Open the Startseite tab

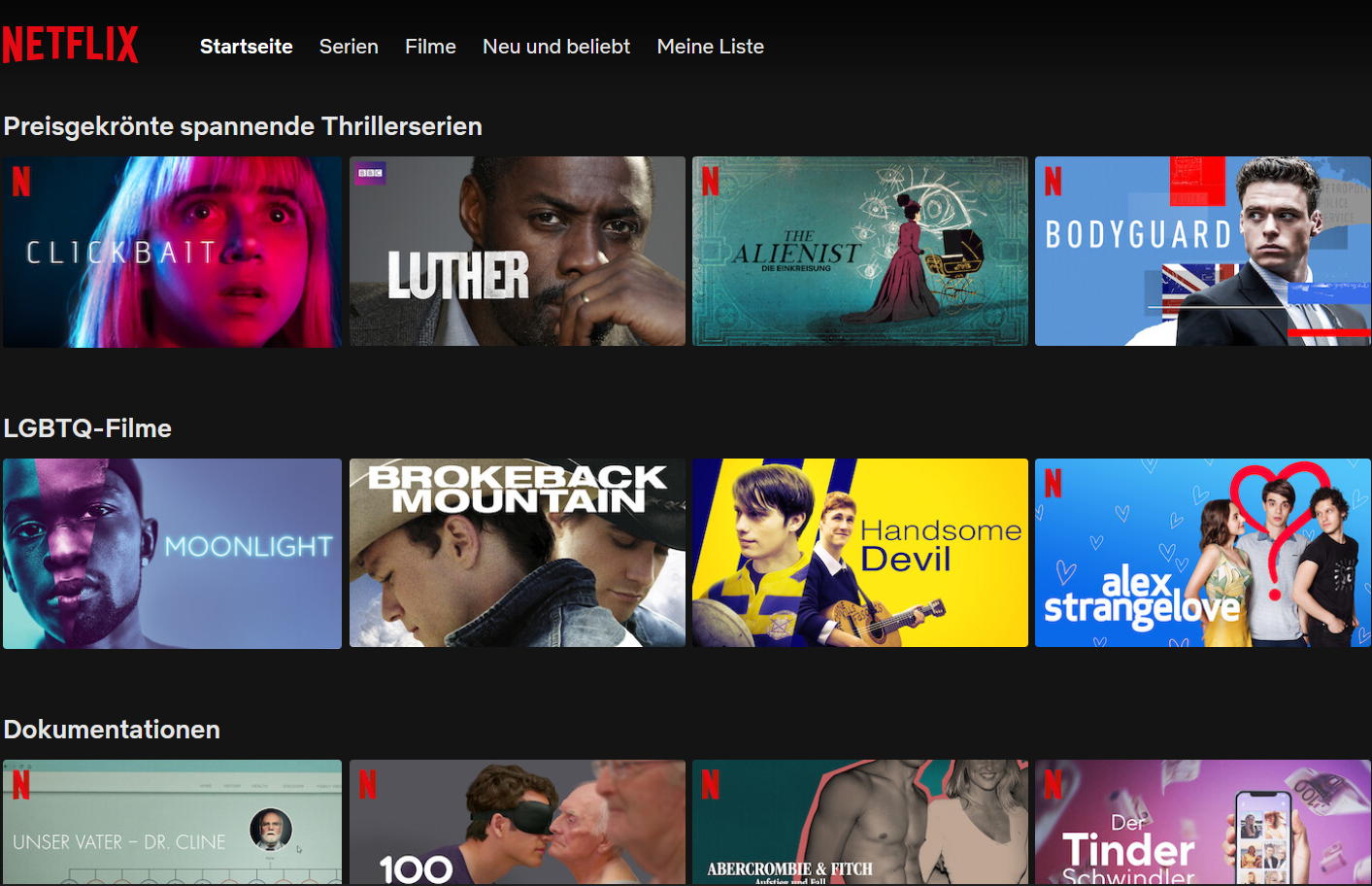(247, 47)
